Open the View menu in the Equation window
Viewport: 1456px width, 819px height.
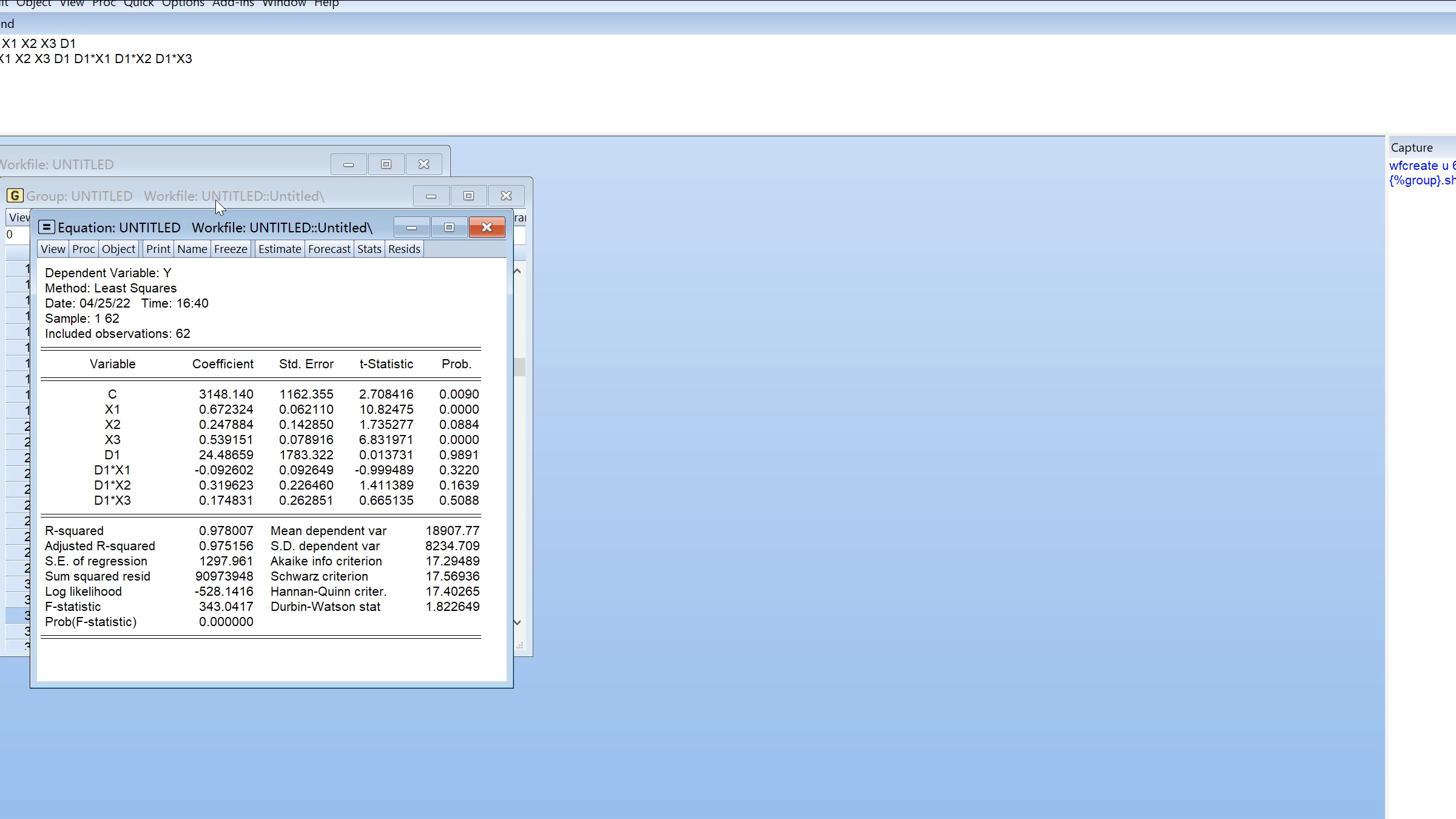coord(53,249)
